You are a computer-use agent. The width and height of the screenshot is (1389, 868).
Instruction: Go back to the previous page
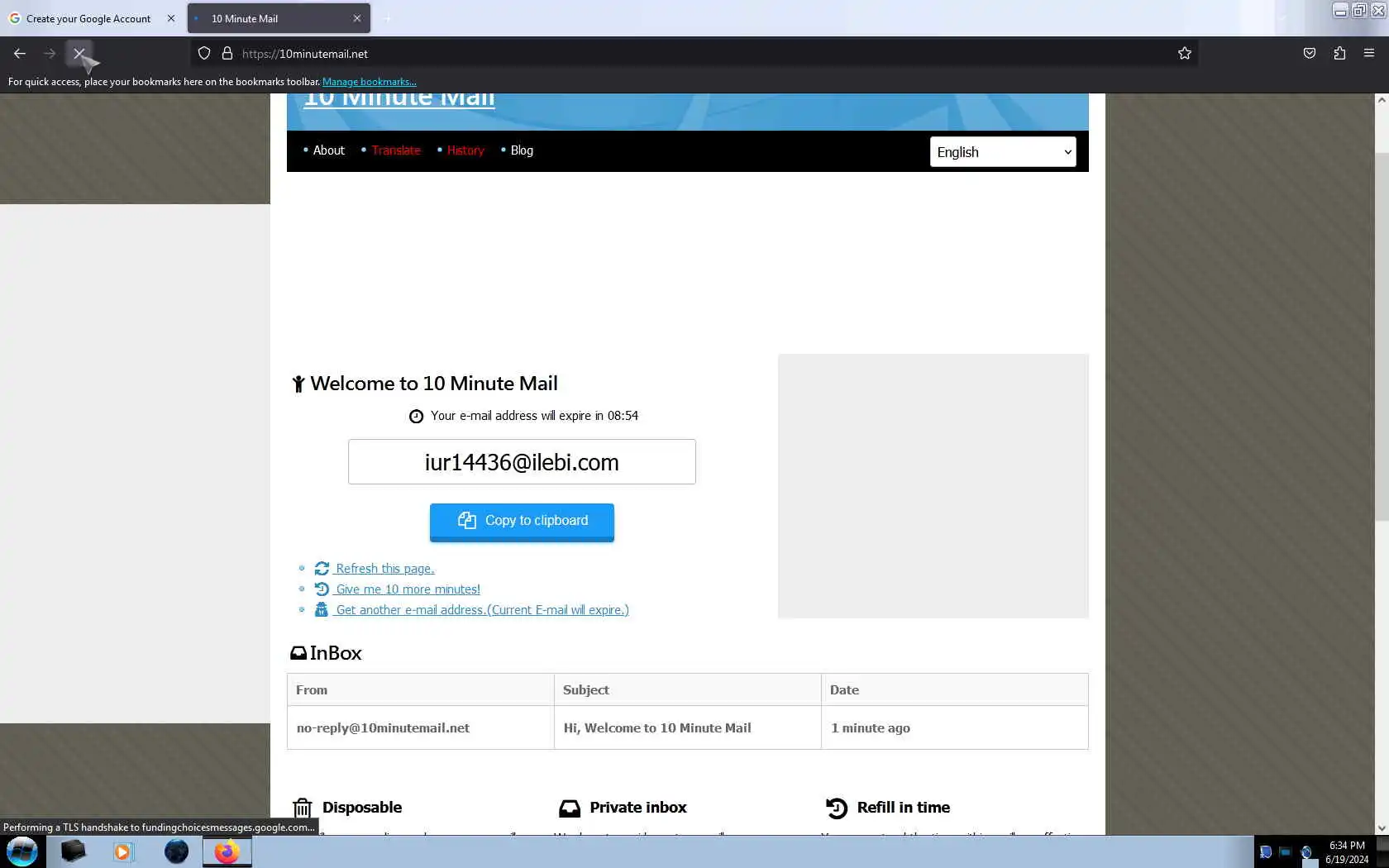pos(20,54)
